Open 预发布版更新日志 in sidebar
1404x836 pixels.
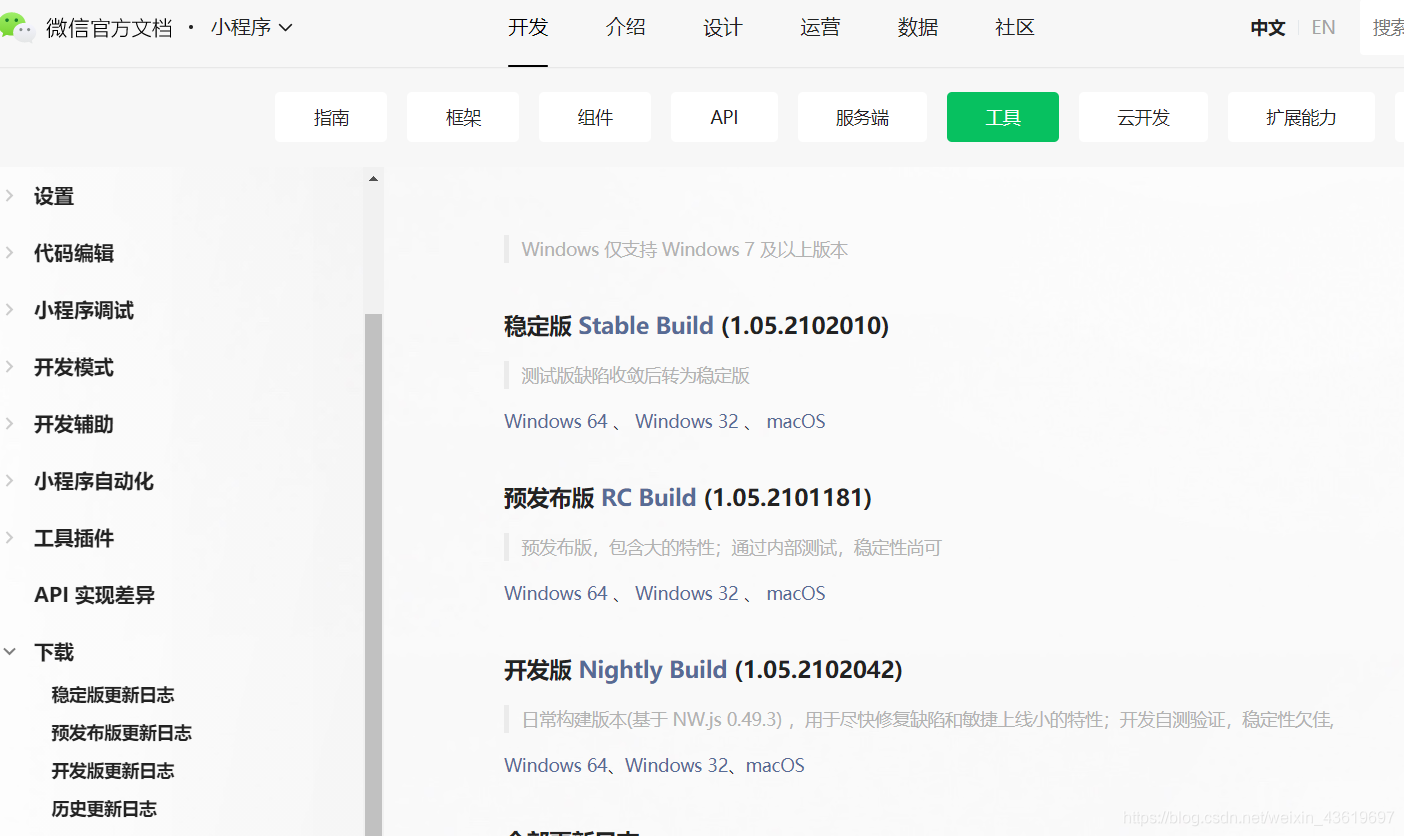(122, 733)
